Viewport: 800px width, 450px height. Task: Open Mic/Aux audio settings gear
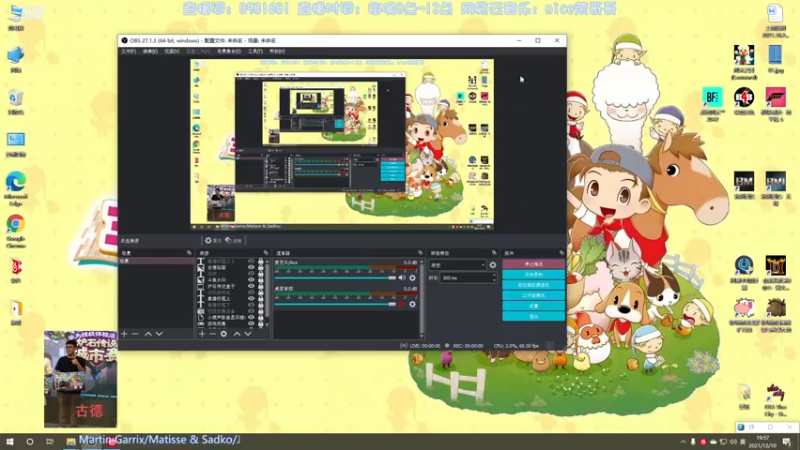coord(412,278)
